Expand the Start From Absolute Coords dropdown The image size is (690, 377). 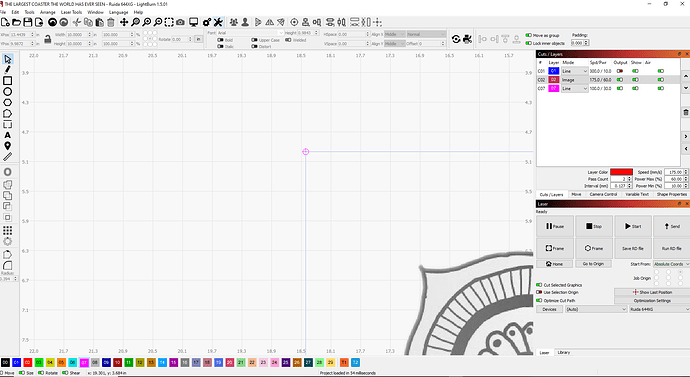[x=671, y=264]
